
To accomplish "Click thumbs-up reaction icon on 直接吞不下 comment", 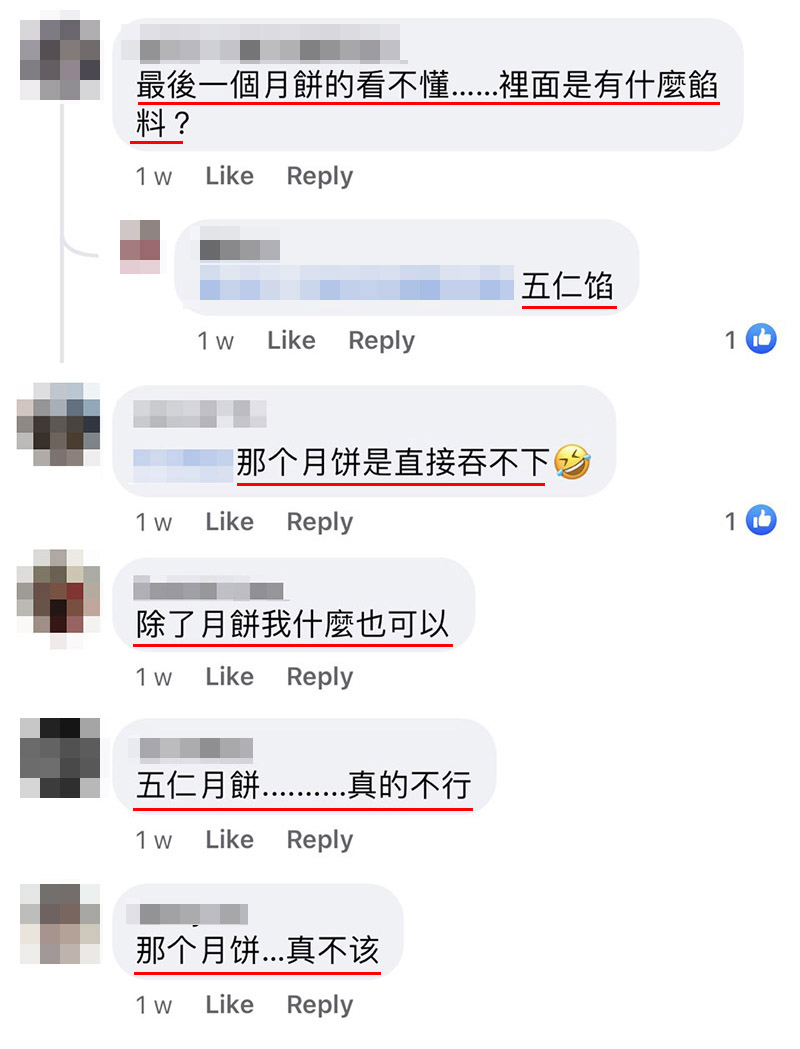I will (x=761, y=520).
